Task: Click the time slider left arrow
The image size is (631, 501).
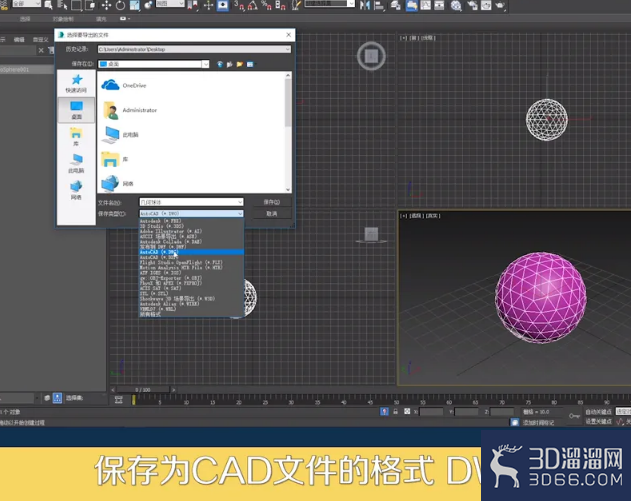Action: 113,390
